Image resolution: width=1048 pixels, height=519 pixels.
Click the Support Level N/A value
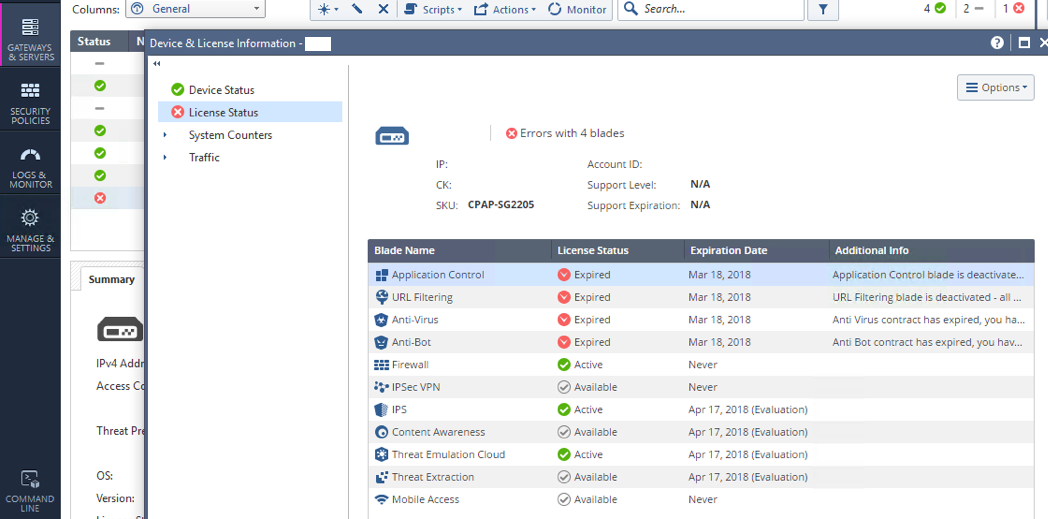coord(700,184)
